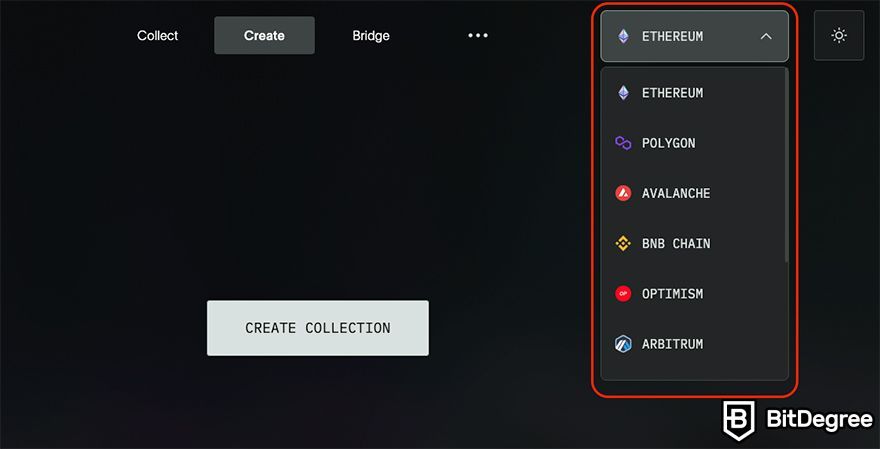Select Polygon network option
The height and width of the screenshot is (449, 880).
point(693,143)
